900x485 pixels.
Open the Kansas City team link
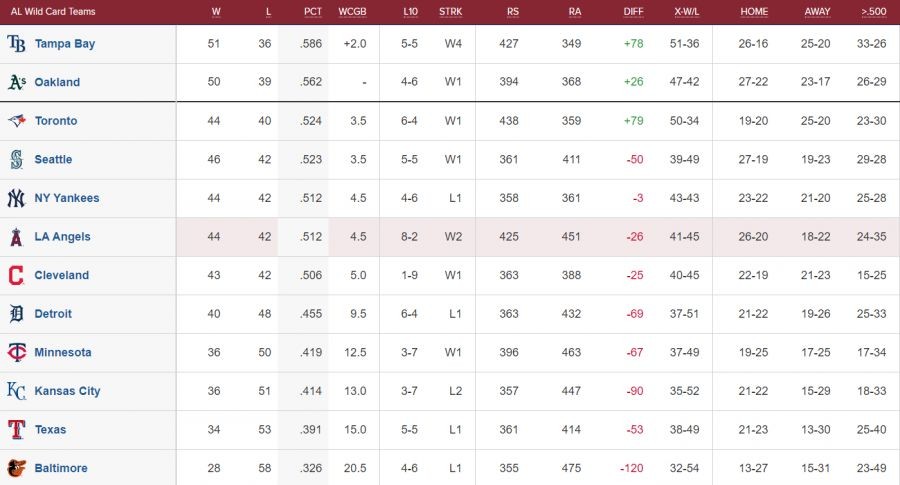(67, 391)
